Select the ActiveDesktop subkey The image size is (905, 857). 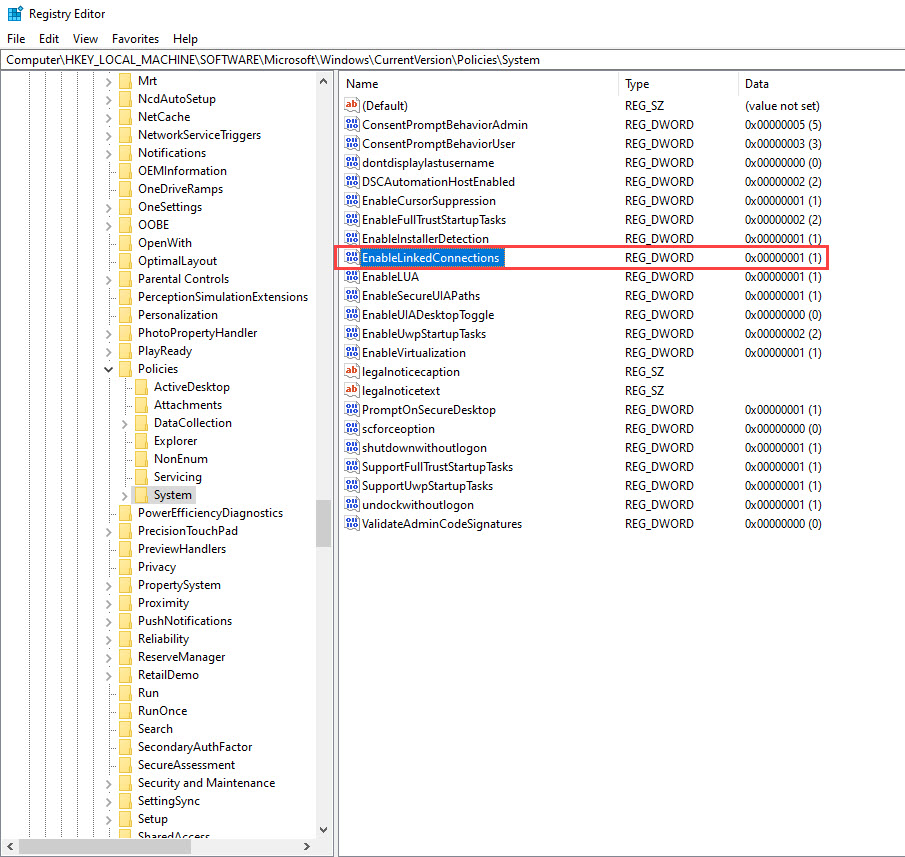[192, 387]
